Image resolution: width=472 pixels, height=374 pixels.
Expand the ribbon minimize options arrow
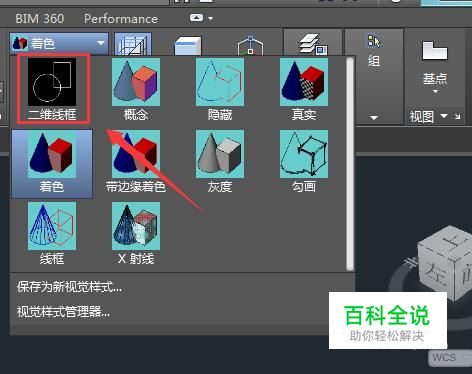pos(210,18)
